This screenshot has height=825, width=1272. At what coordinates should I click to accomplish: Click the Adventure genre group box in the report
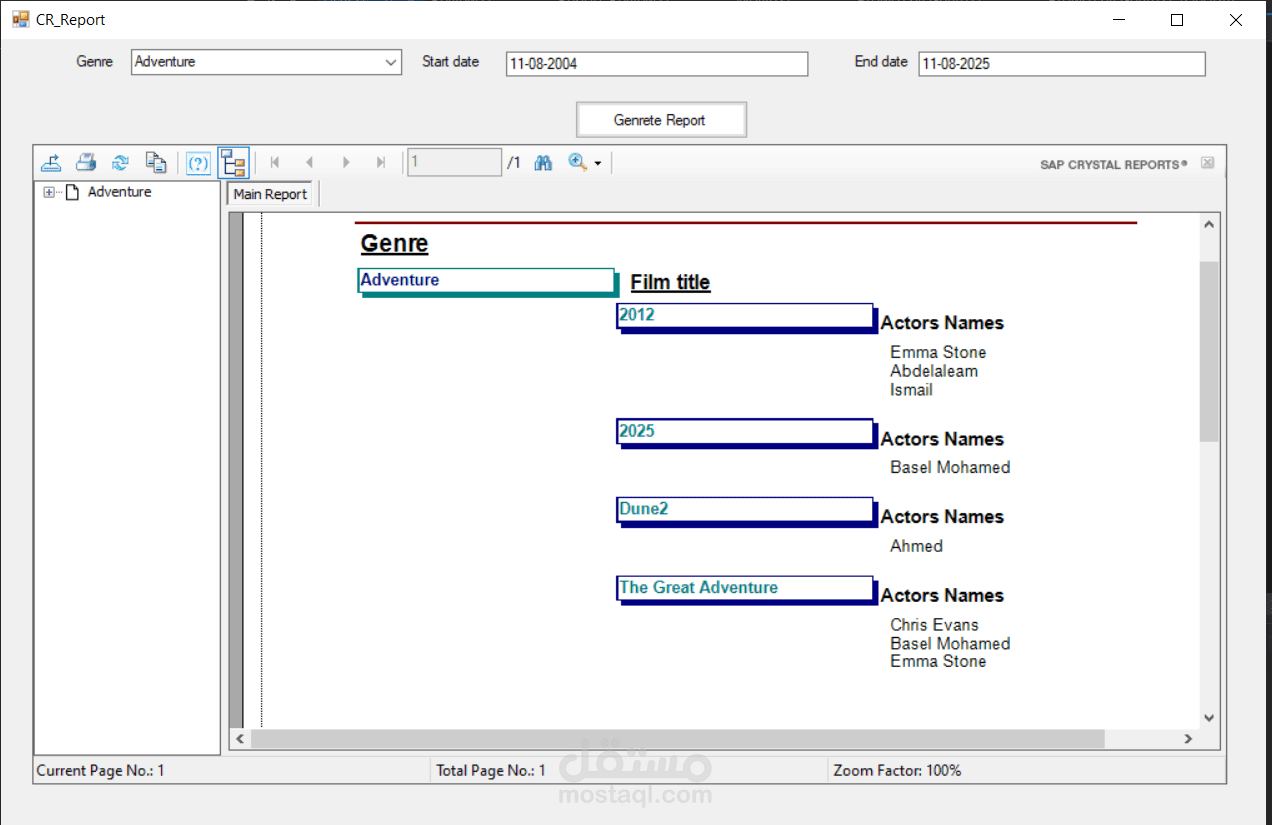point(487,281)
